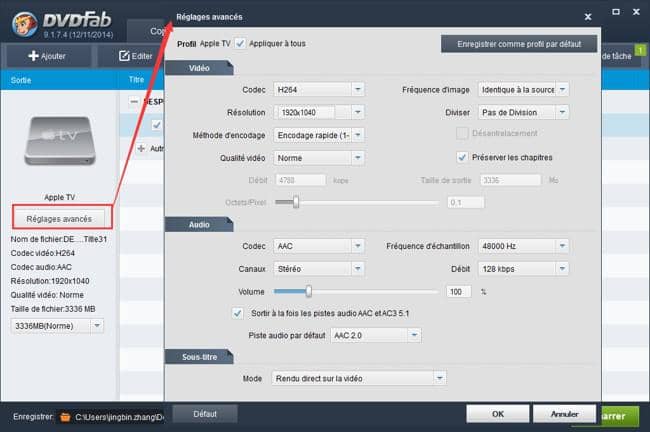The height and width of the screenshot is (432, 650).
Task: Open the 3336MB(Norme) size dropdown
Action: [x=97, y=325]
